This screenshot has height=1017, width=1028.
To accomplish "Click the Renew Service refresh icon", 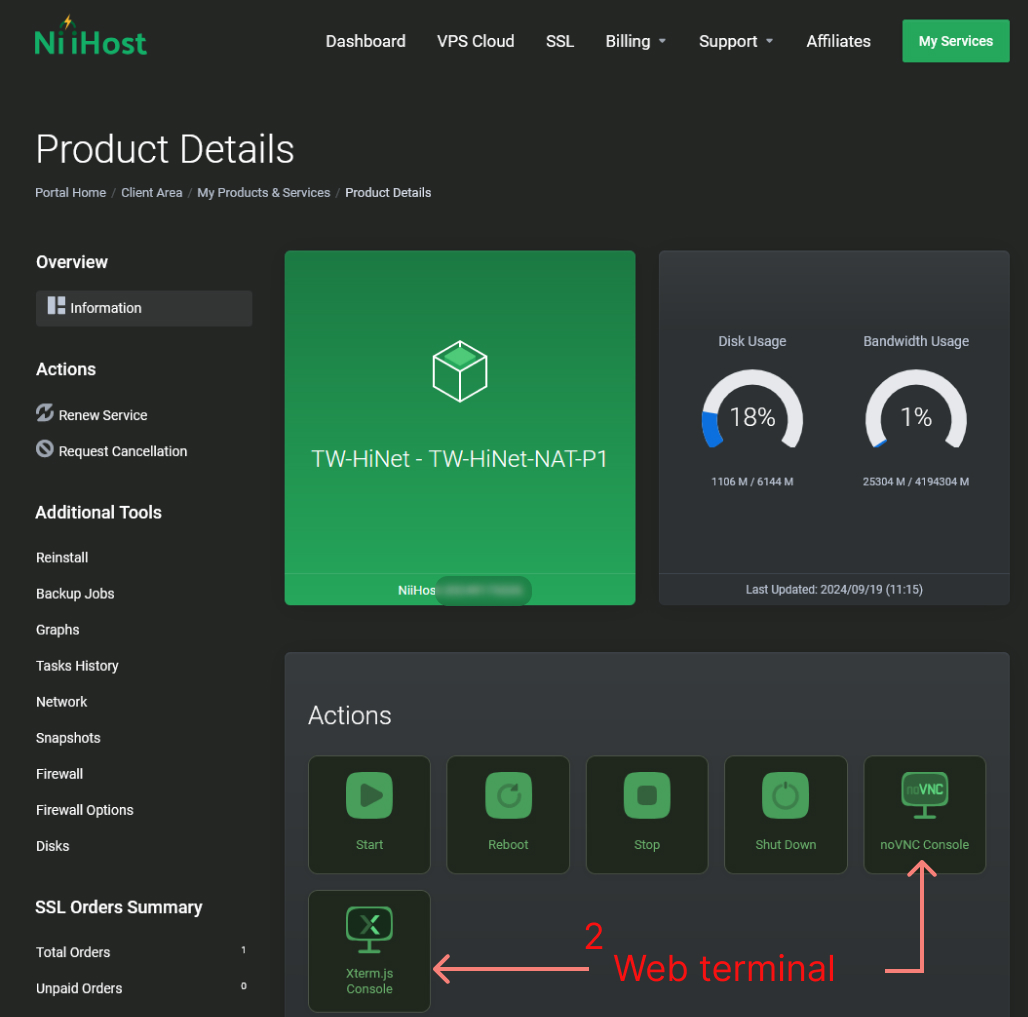I will coord(45,412).
